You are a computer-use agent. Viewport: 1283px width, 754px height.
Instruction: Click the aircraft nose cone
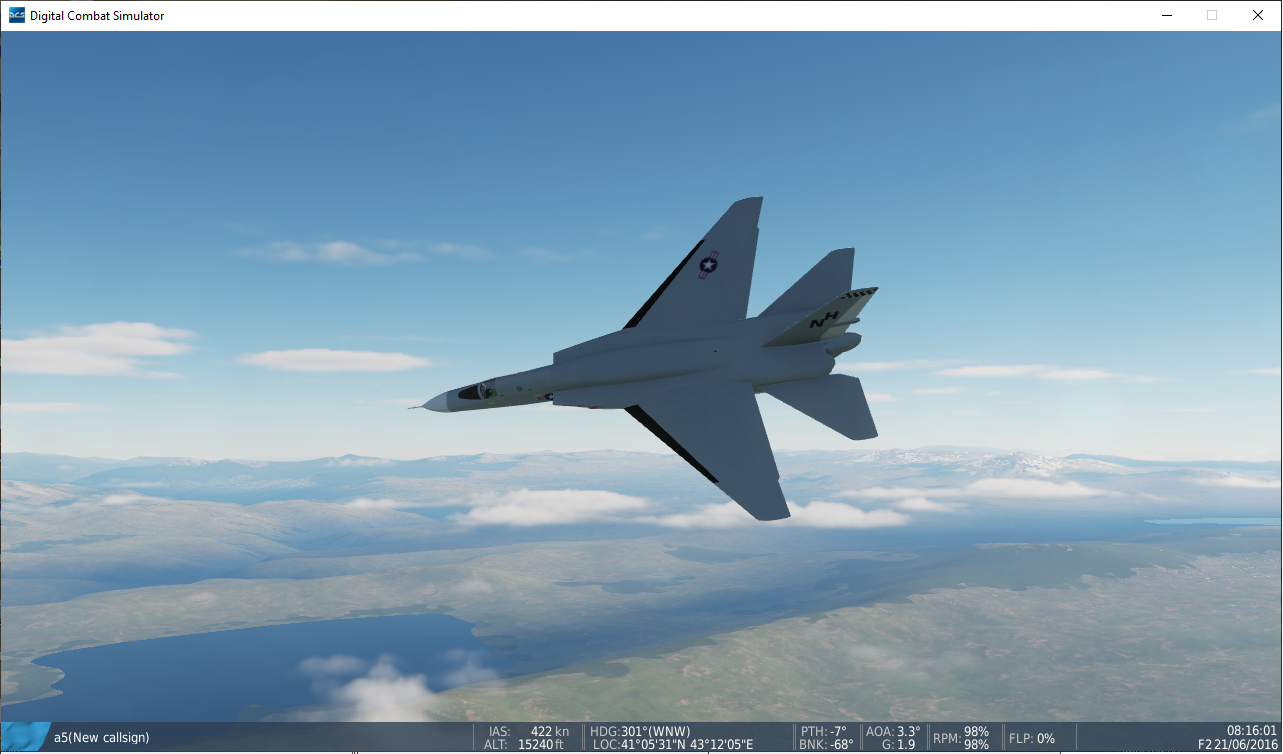pyautogui.click(x=432, y=403)
